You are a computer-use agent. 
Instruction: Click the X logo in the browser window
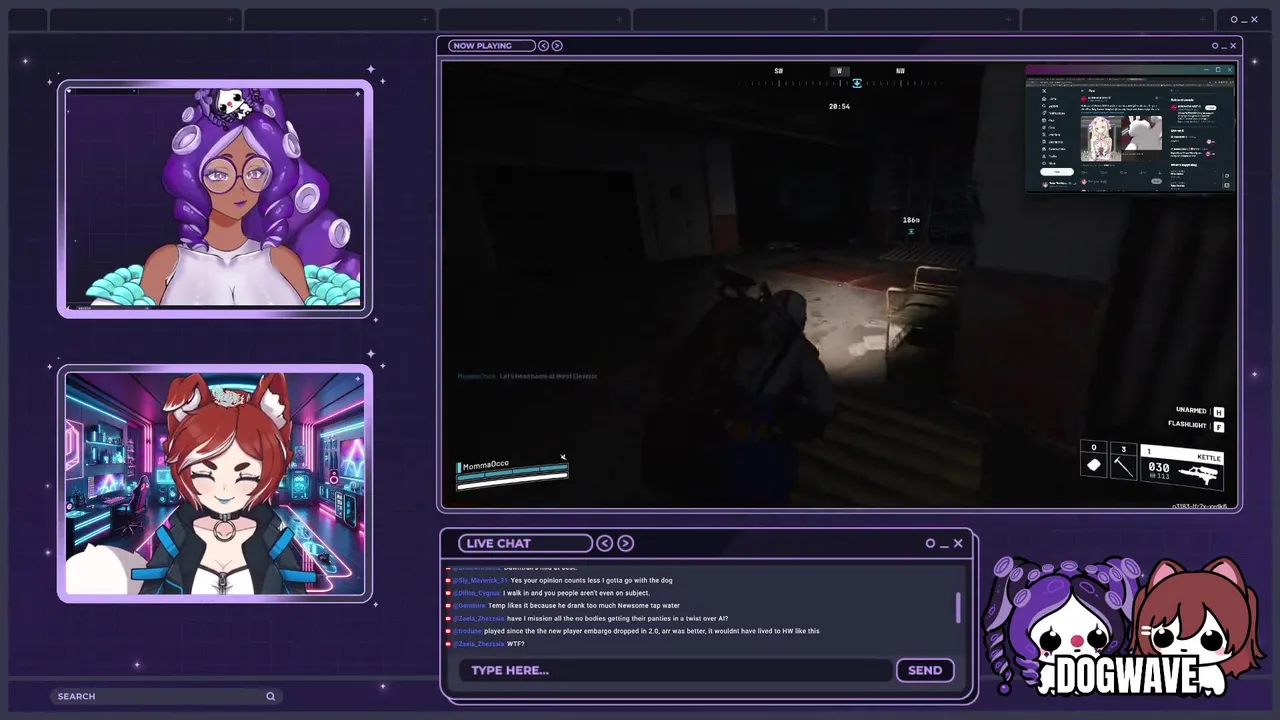point(1044,91)
